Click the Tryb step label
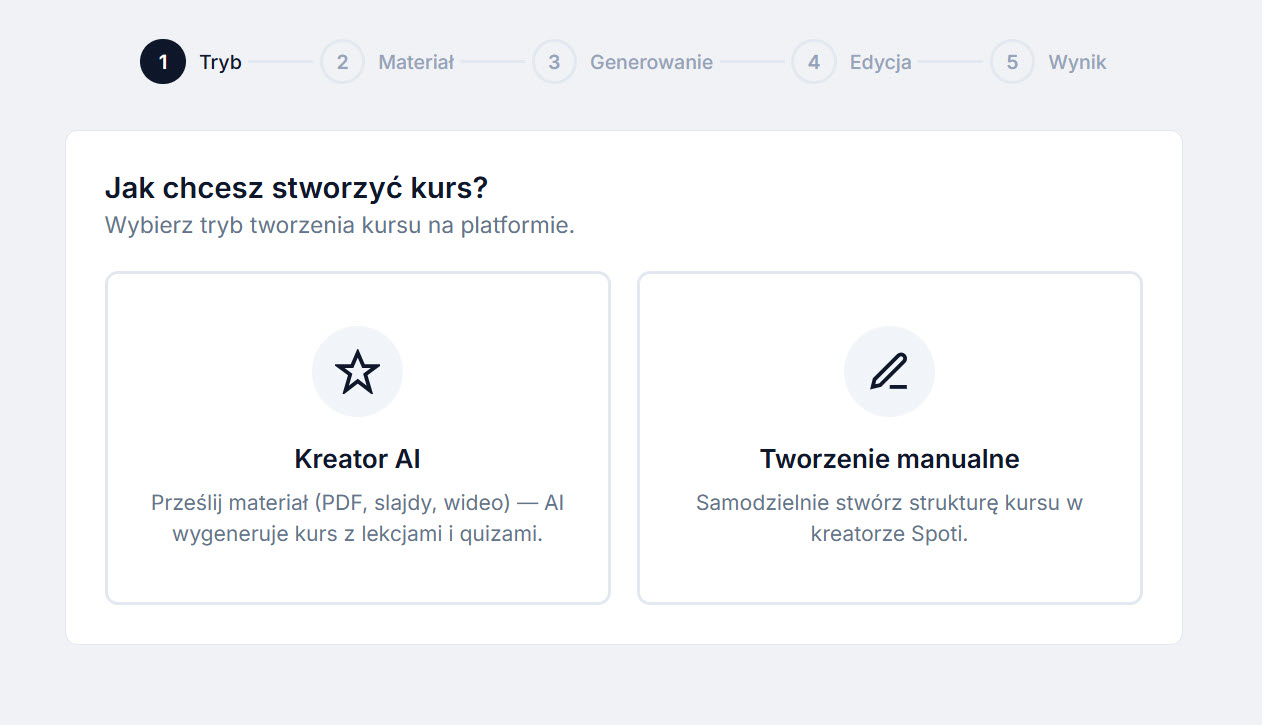The image size is (1262, 725). click(x=219, y=61)
